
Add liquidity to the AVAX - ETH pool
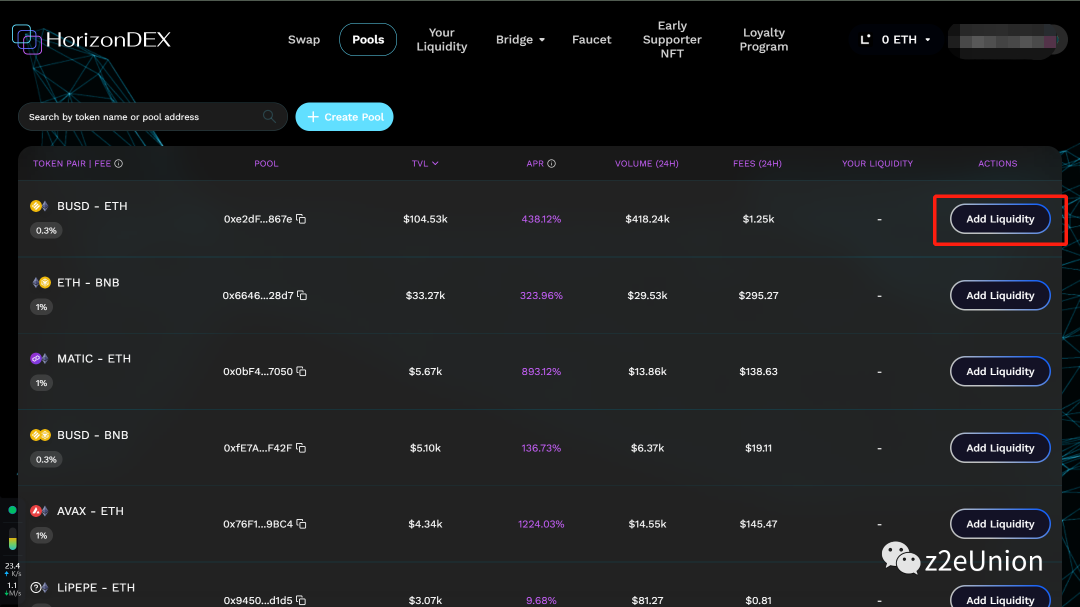coord(999,524)
